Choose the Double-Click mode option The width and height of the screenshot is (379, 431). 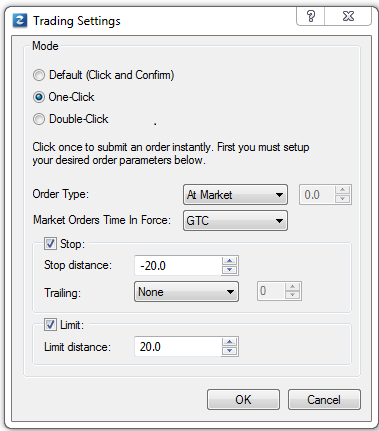39,119
